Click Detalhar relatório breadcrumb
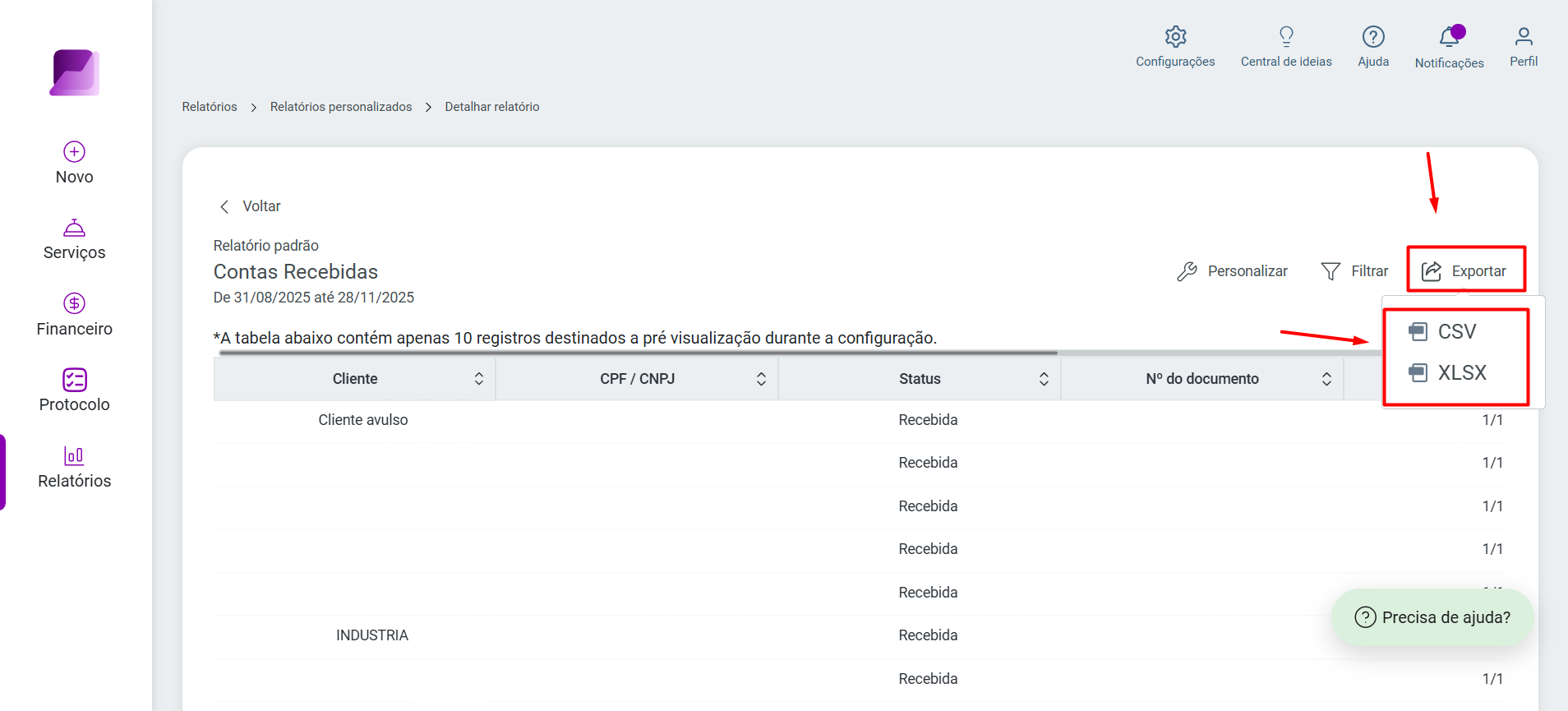This screenshot has height=711, width=1568. click(492, 107)
